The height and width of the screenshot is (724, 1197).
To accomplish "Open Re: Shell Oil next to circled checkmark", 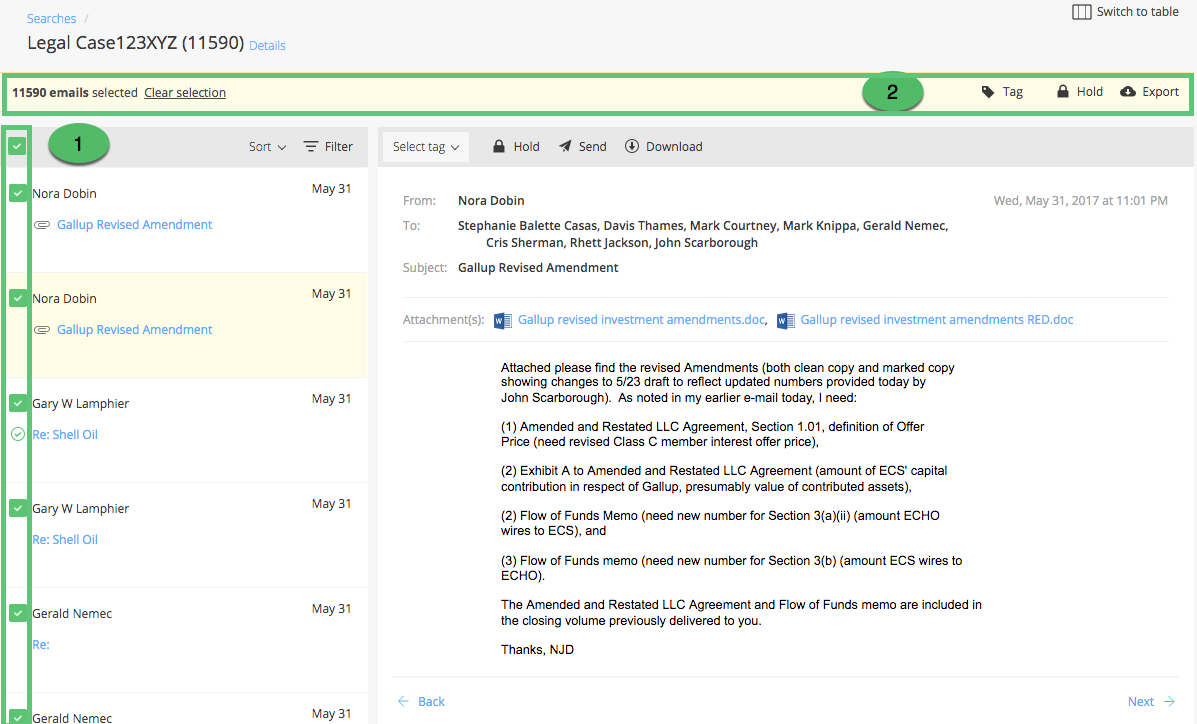I will click(x=65, y=435).
